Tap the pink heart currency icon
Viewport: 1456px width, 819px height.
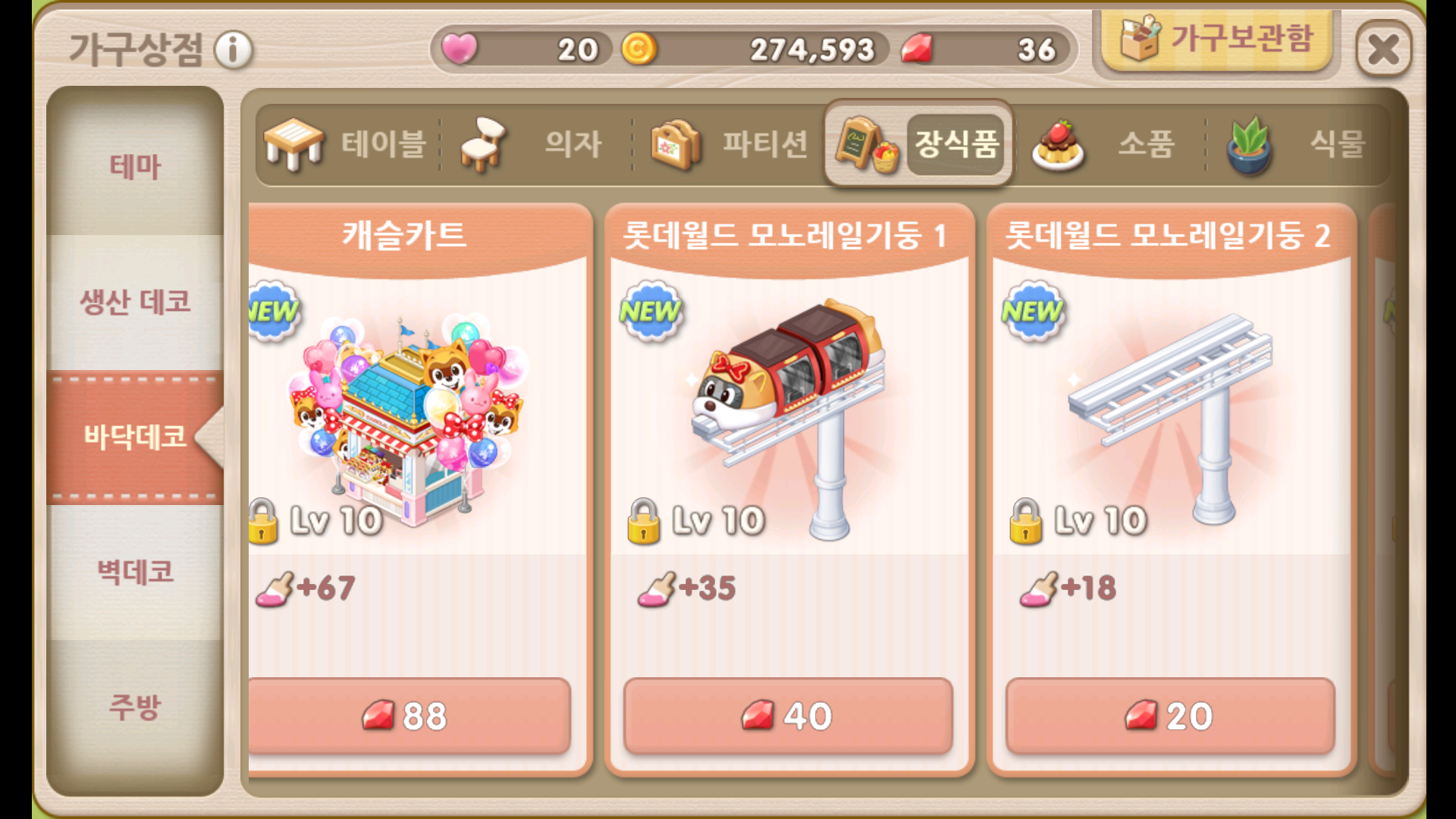(460, 49)
